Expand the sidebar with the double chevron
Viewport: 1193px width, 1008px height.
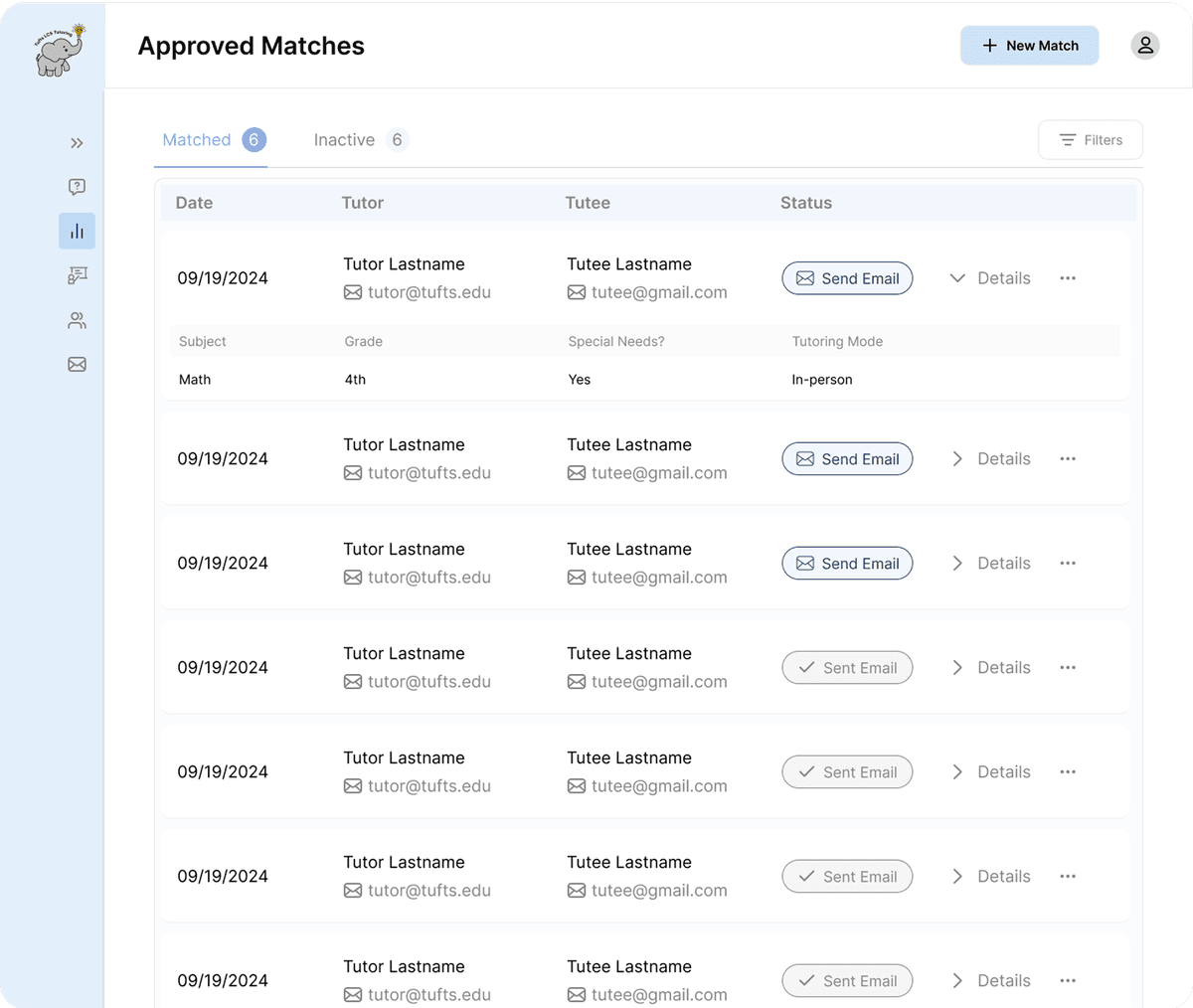click(x=77, y=143)
